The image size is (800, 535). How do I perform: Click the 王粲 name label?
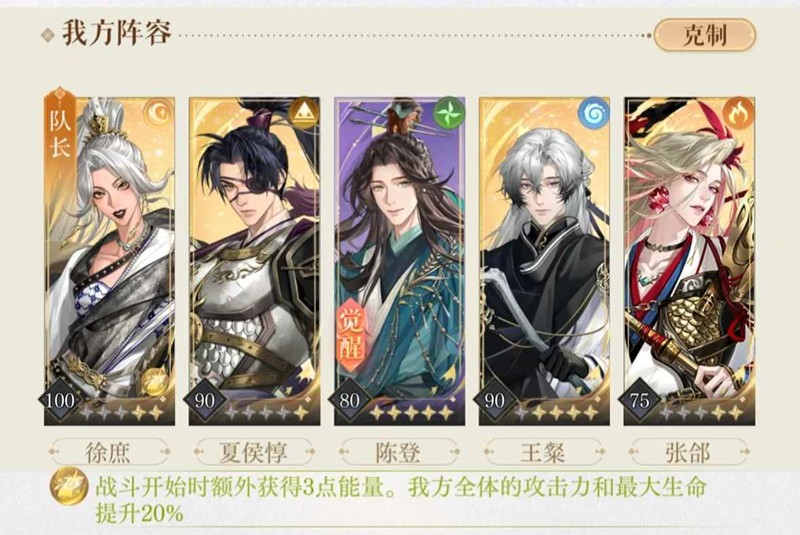coord(543,452)
